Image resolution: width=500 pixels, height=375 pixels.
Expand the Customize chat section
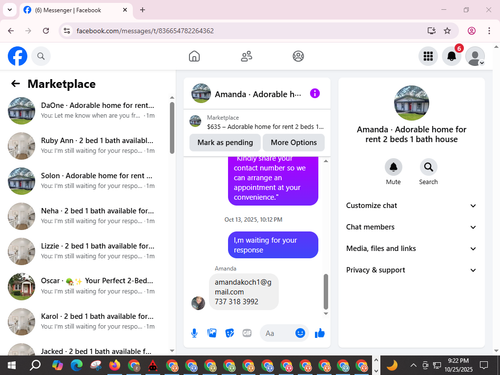[411, 205]
